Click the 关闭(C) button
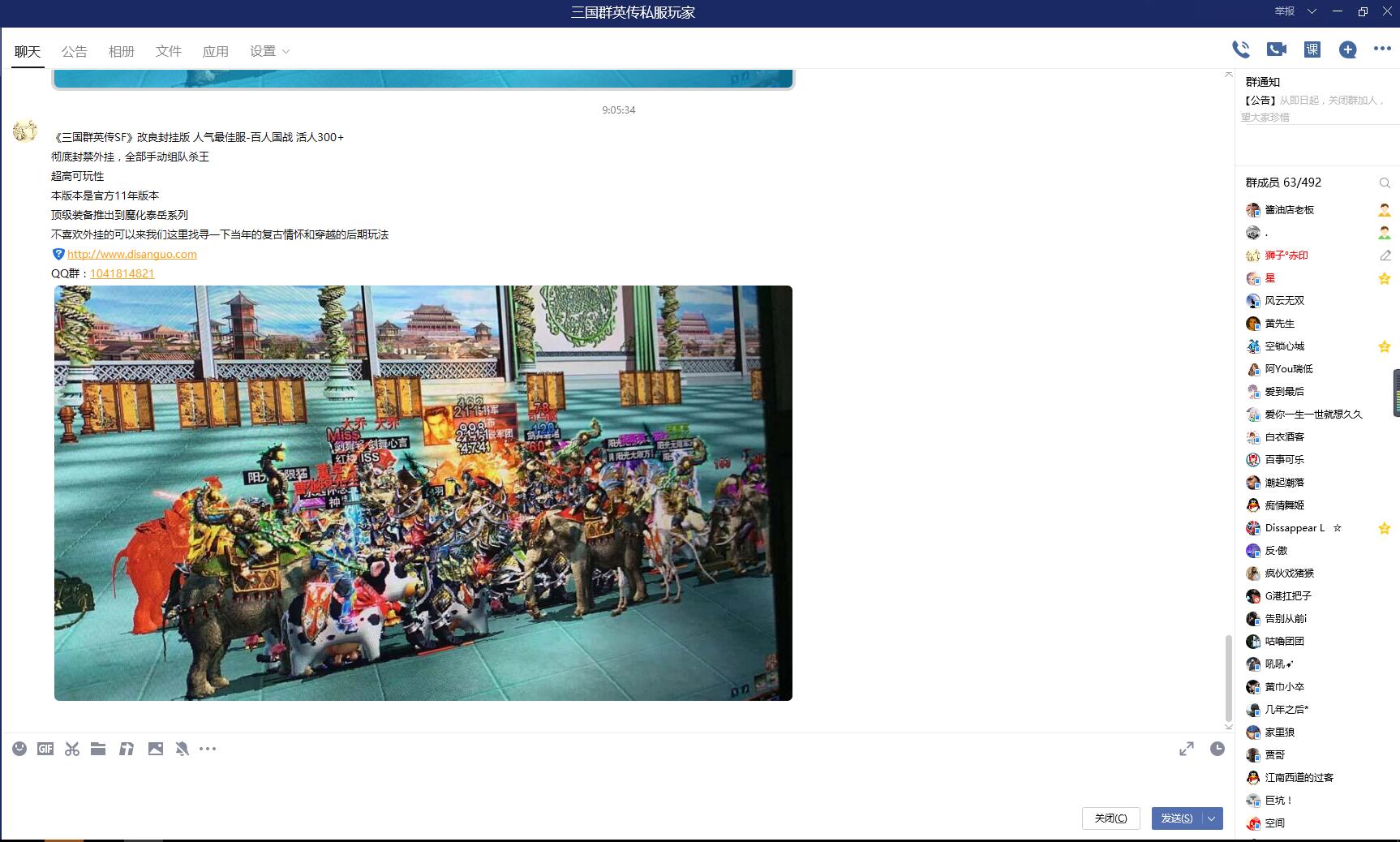Screen dimensions: 1400x842 tap(1110, 818)
